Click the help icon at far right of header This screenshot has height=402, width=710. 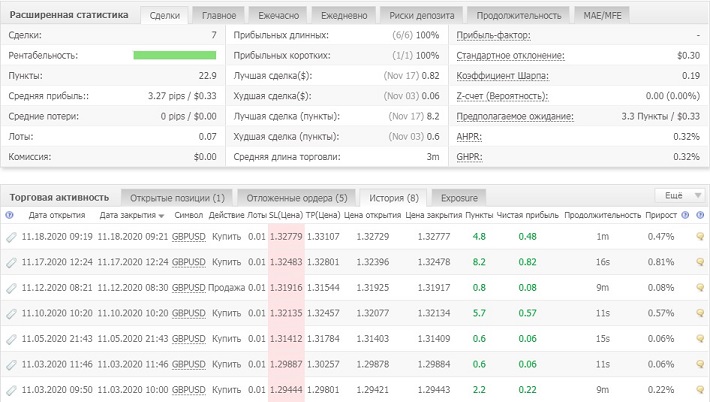(700, 215)
